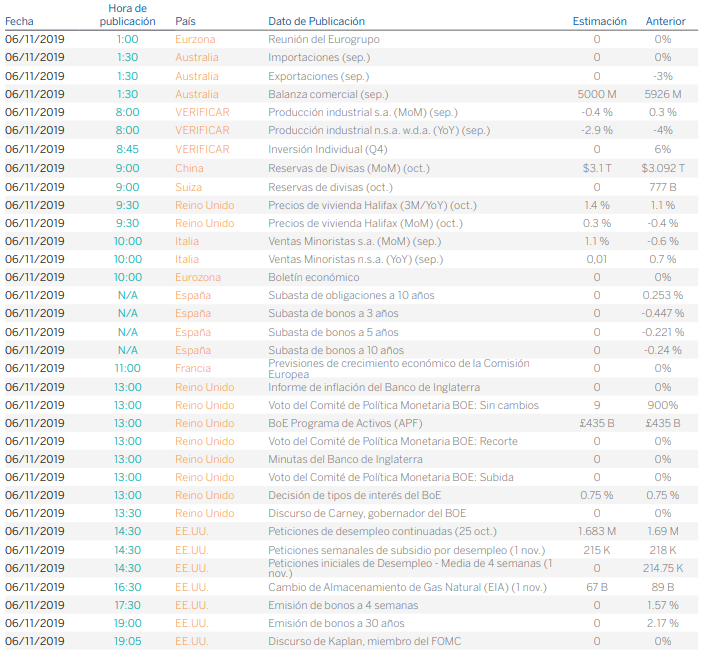This screenshot has width=706, height=656.
Task: Click the Fecha column header
Action: pyautogui.click(x=20, y=21)
